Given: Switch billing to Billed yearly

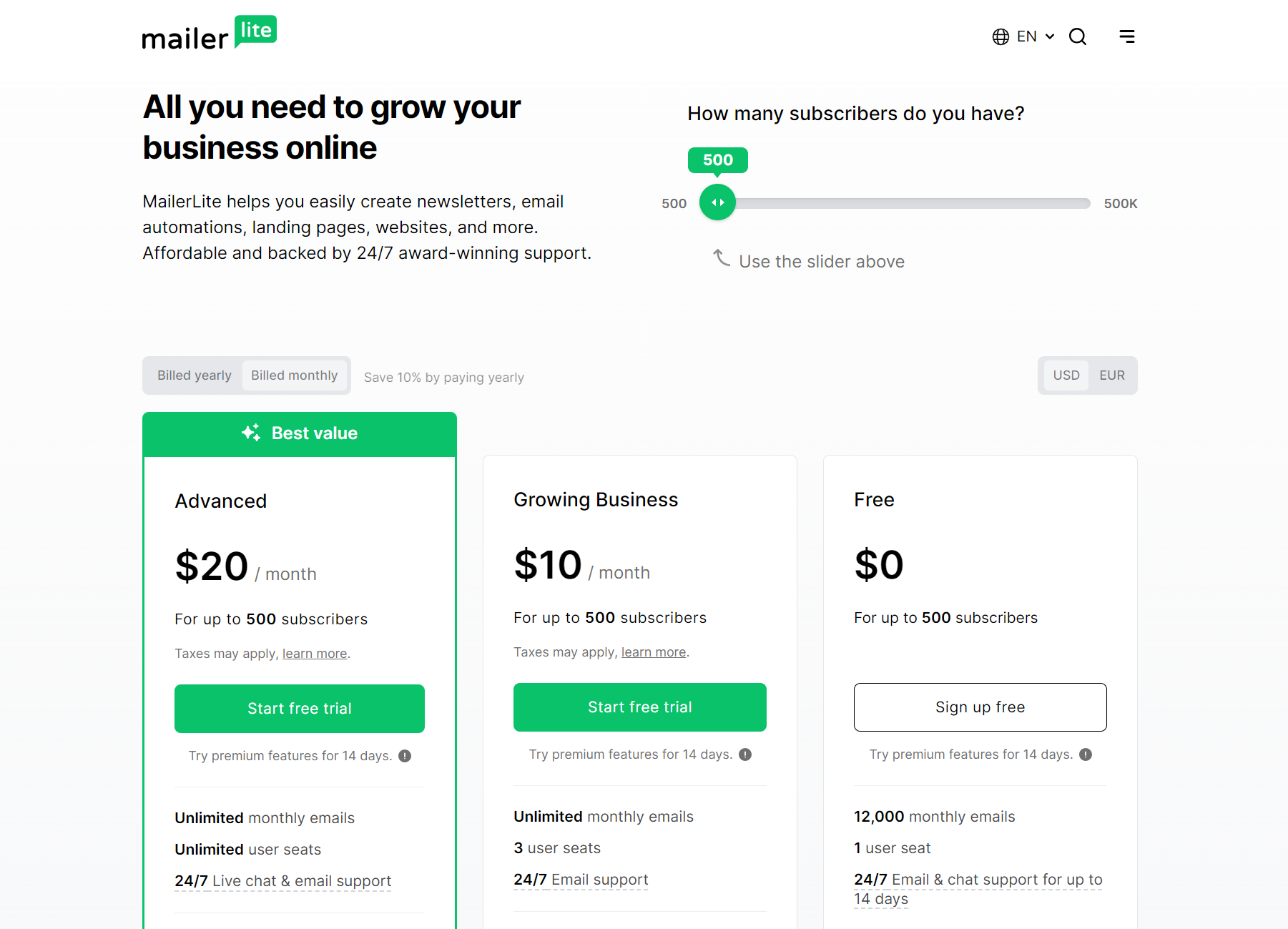Looking at the screenshot, I should coord(194,375).
